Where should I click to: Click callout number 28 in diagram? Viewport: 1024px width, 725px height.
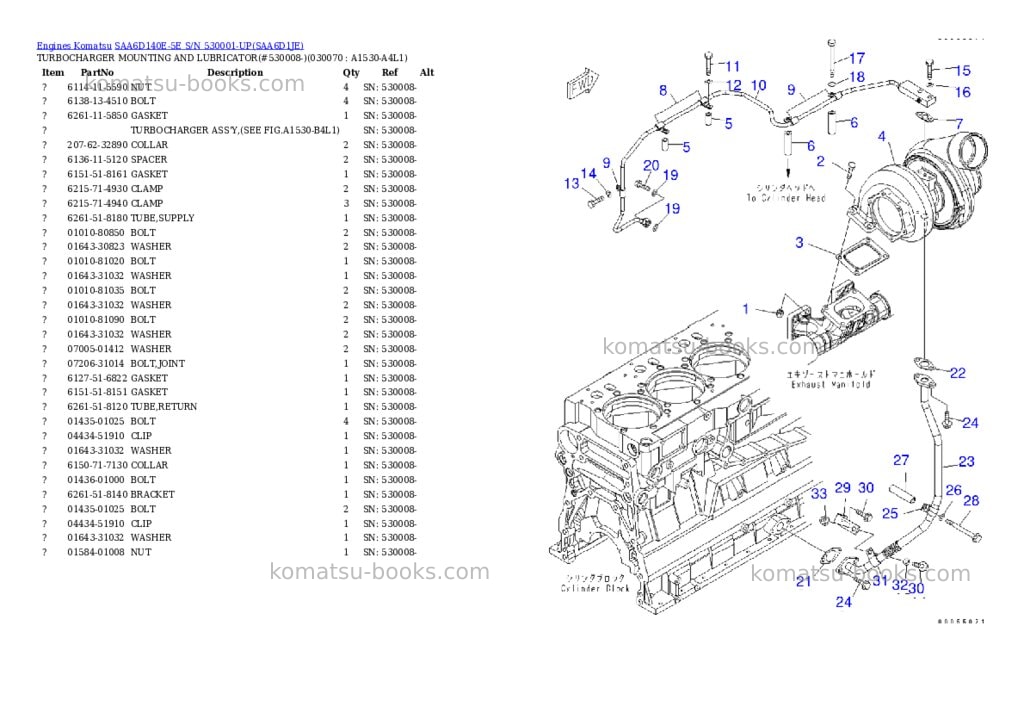click(971, 501)
